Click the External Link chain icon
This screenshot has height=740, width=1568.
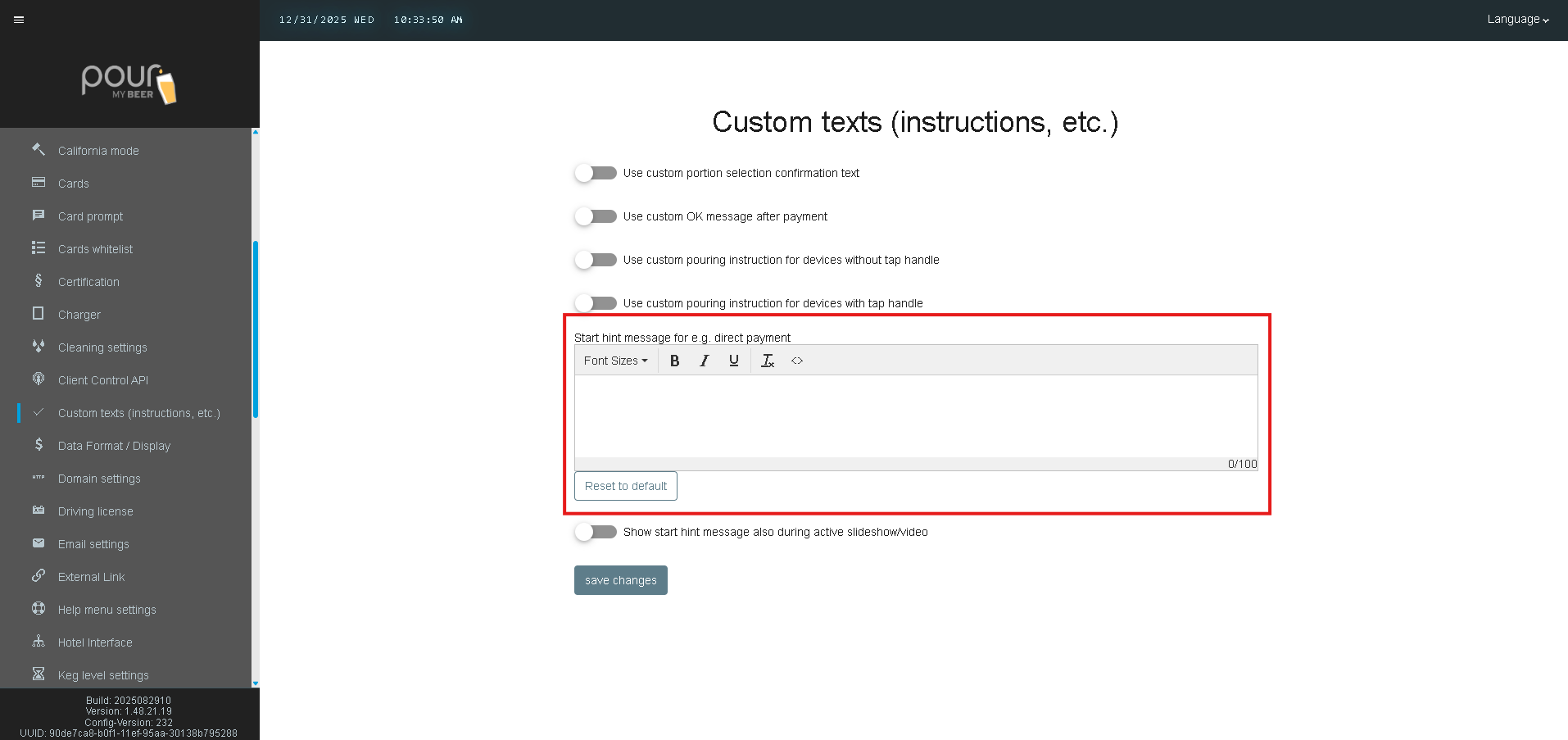tap(39, 576)
